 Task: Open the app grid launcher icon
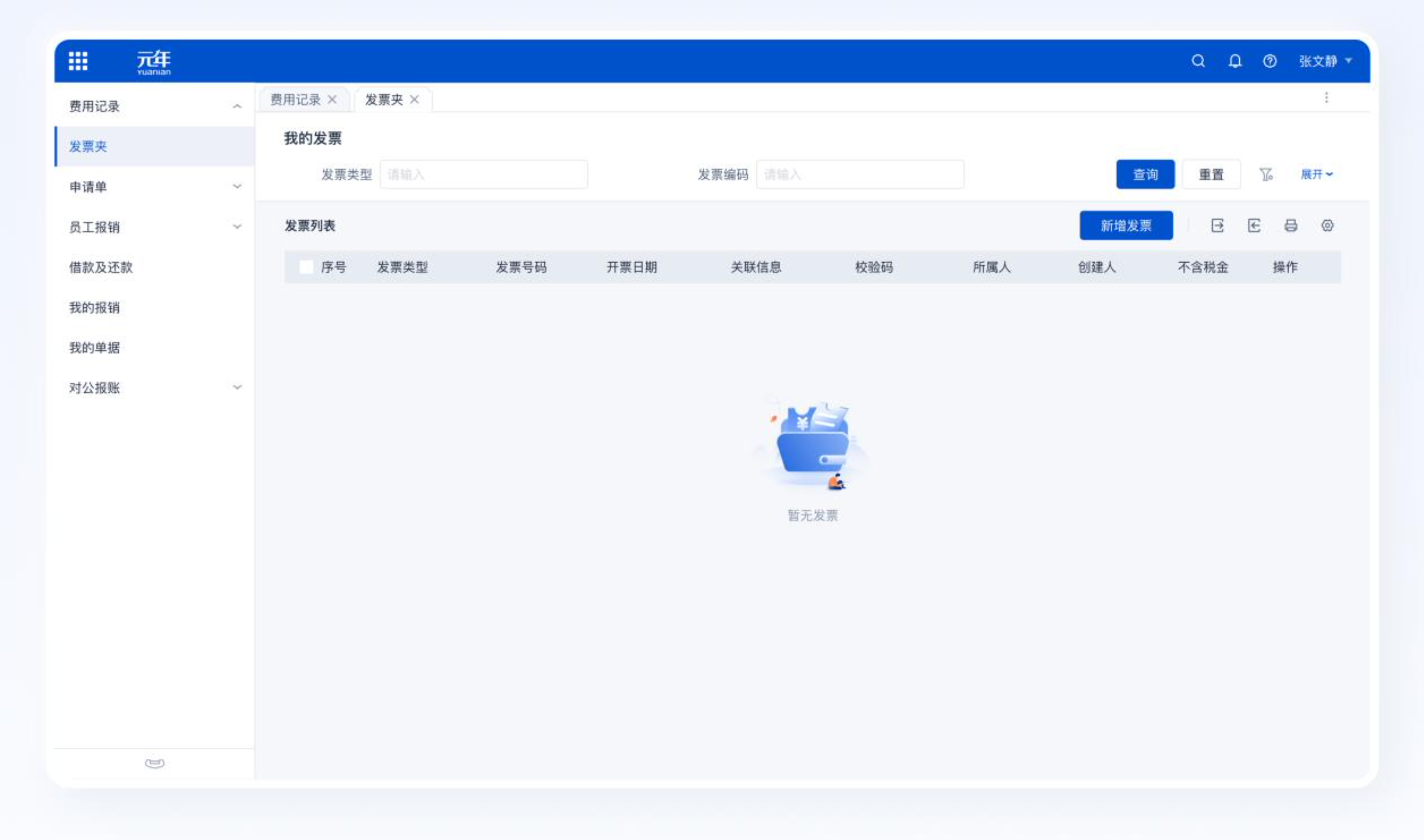point(78,60)
